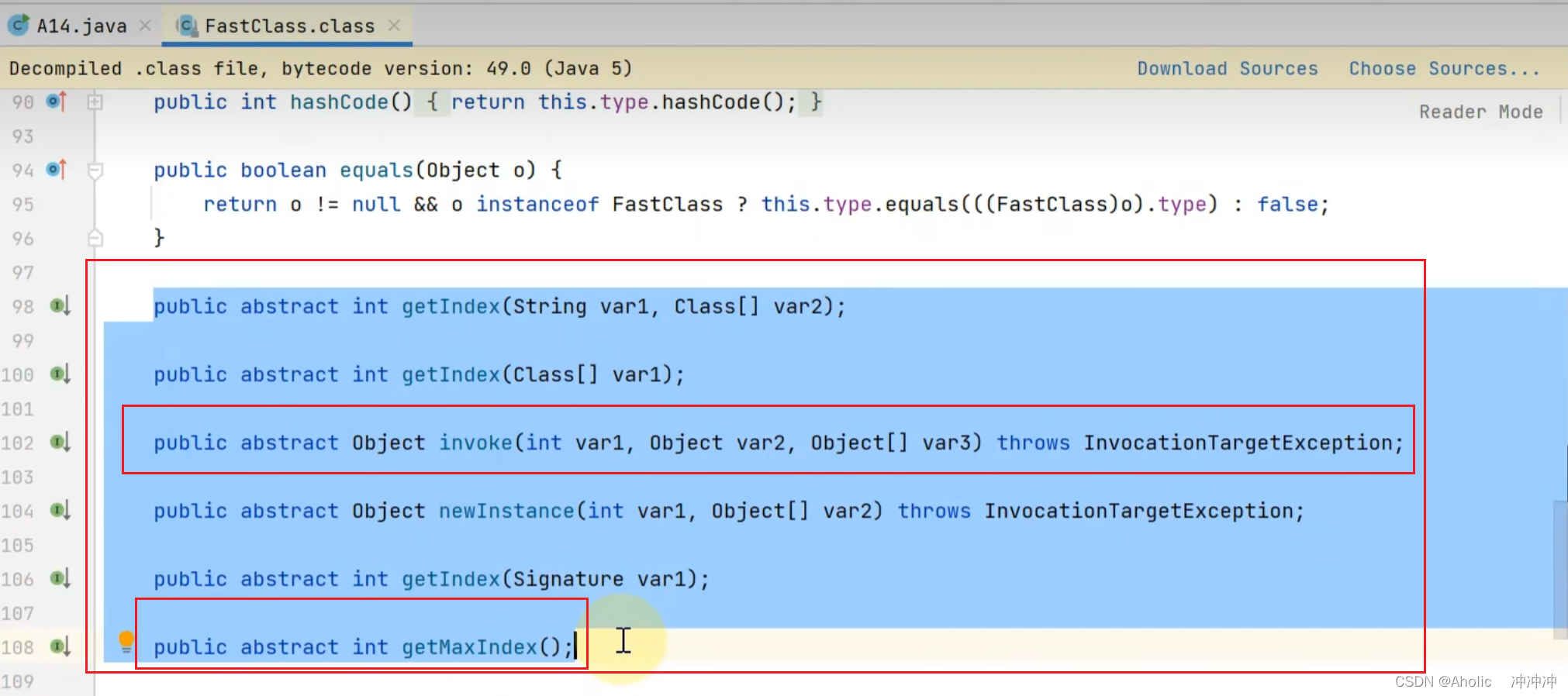Click the newInstance method name
This screenshot has width=1568, height=696.
point(506,511)
